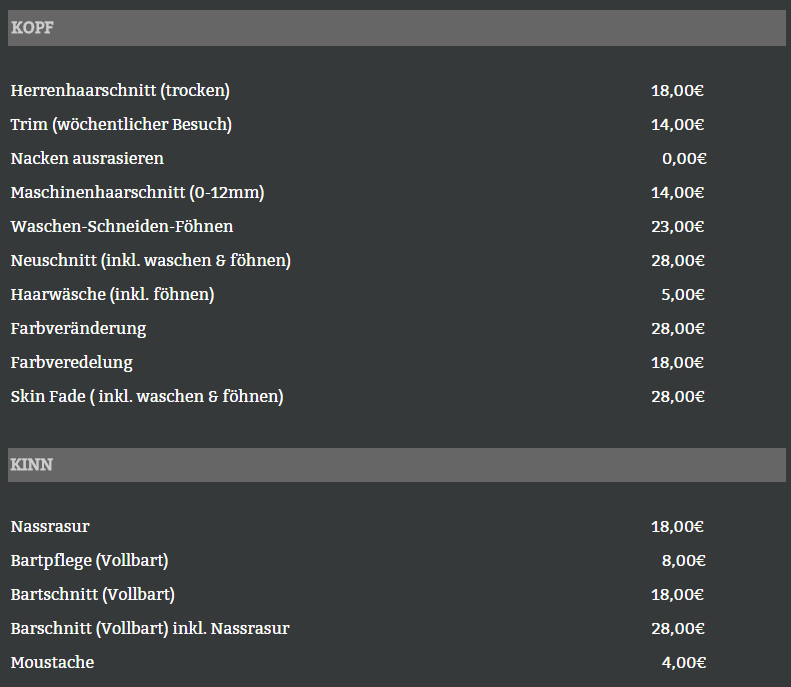
Task: Click Bartpflege (Vollbart) label
Action: (89, 561)
